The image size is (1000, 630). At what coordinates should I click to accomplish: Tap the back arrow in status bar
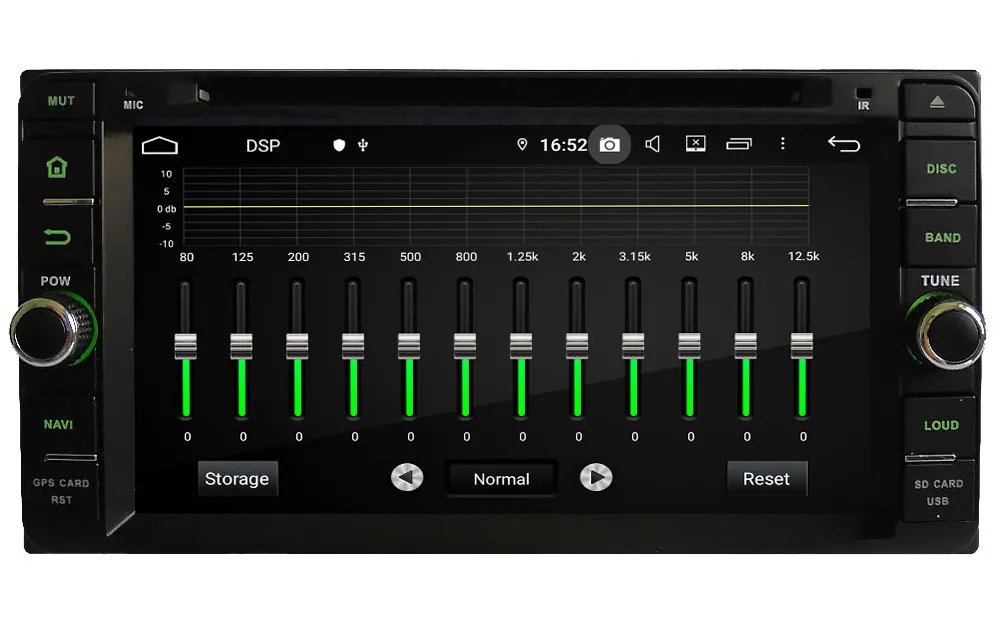pyautogui.click(x=844, y=144)
